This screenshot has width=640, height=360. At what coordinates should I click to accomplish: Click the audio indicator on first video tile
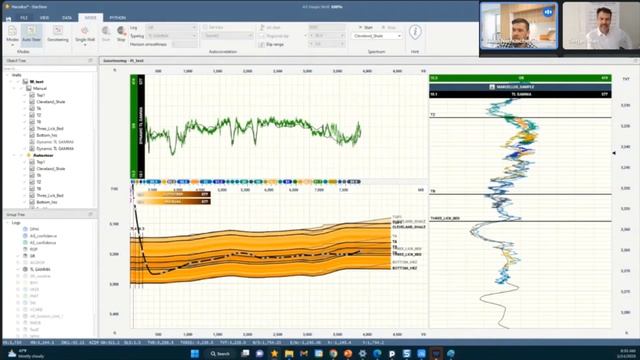pos(548,12)
